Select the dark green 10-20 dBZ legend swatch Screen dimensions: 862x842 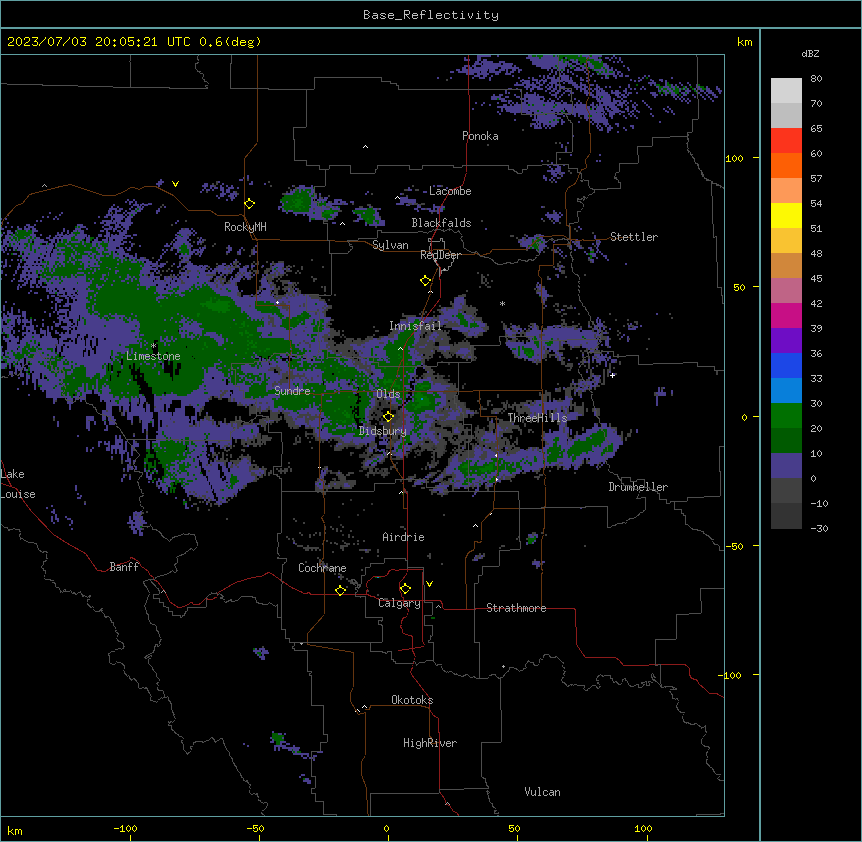click(x=786, y=441)
